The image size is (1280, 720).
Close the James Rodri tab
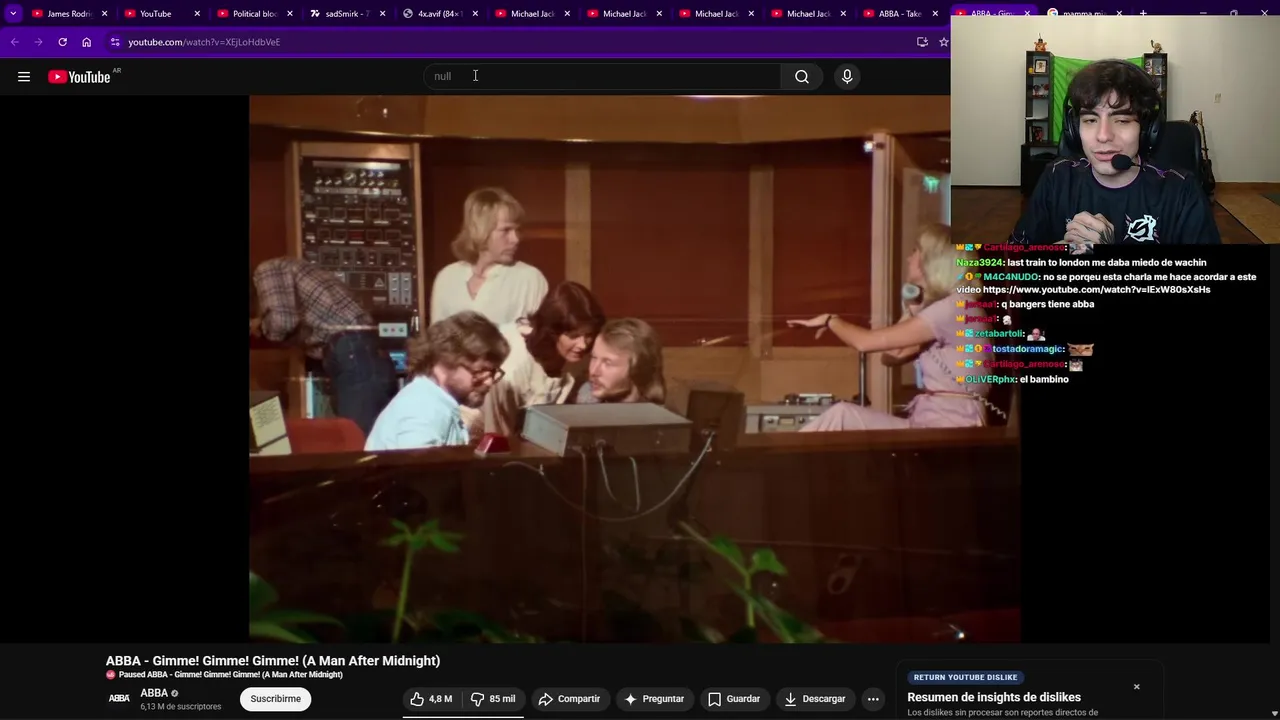click(104, 14)
